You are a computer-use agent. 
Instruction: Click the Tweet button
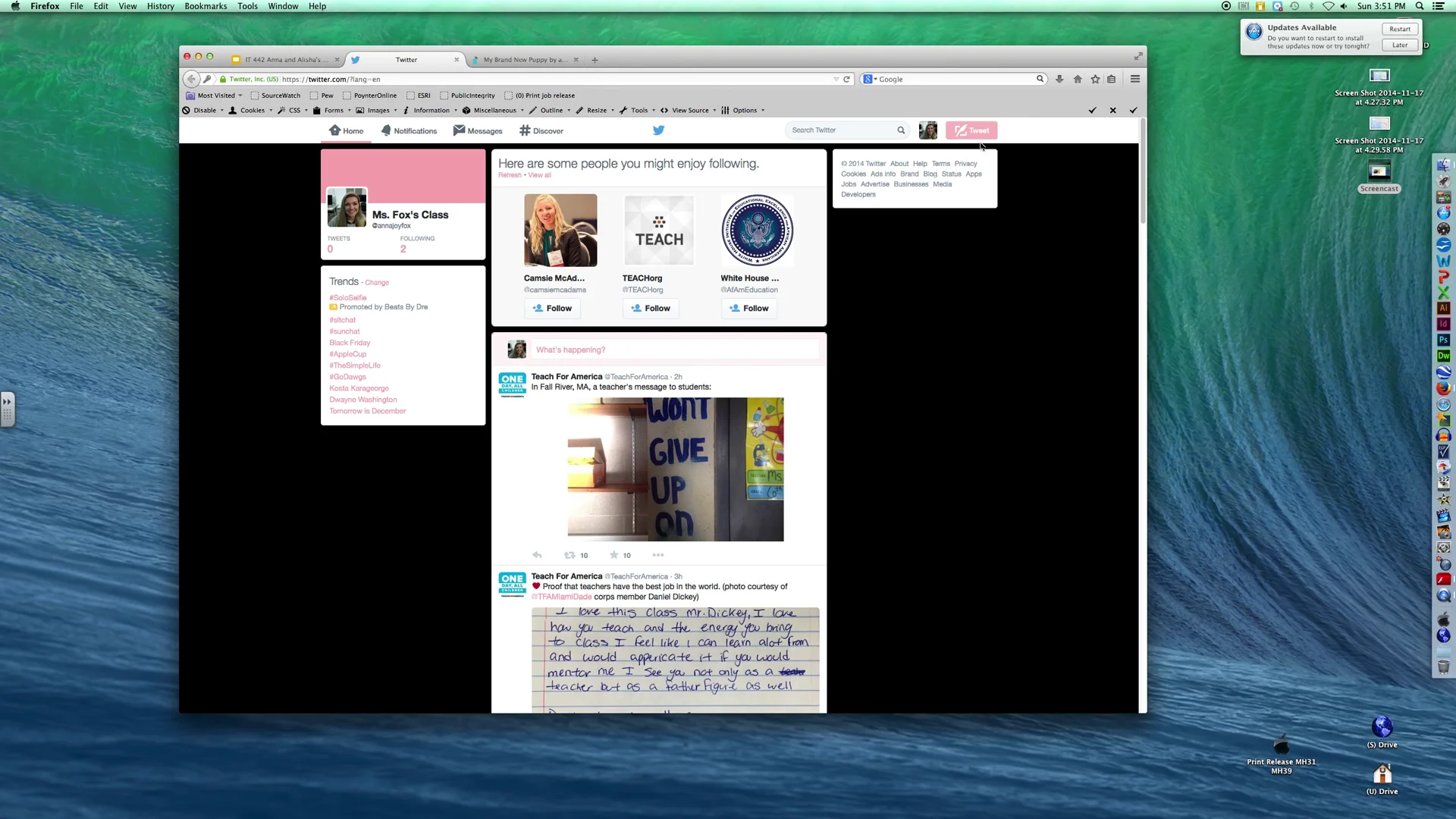pos(971,130)
